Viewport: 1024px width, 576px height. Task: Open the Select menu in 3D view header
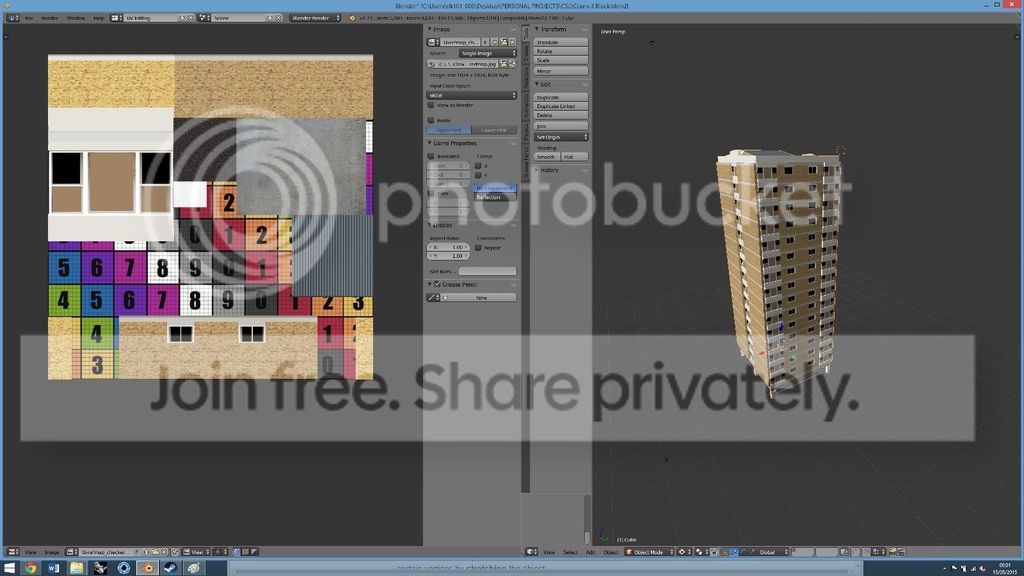click(x=570, y=552)
